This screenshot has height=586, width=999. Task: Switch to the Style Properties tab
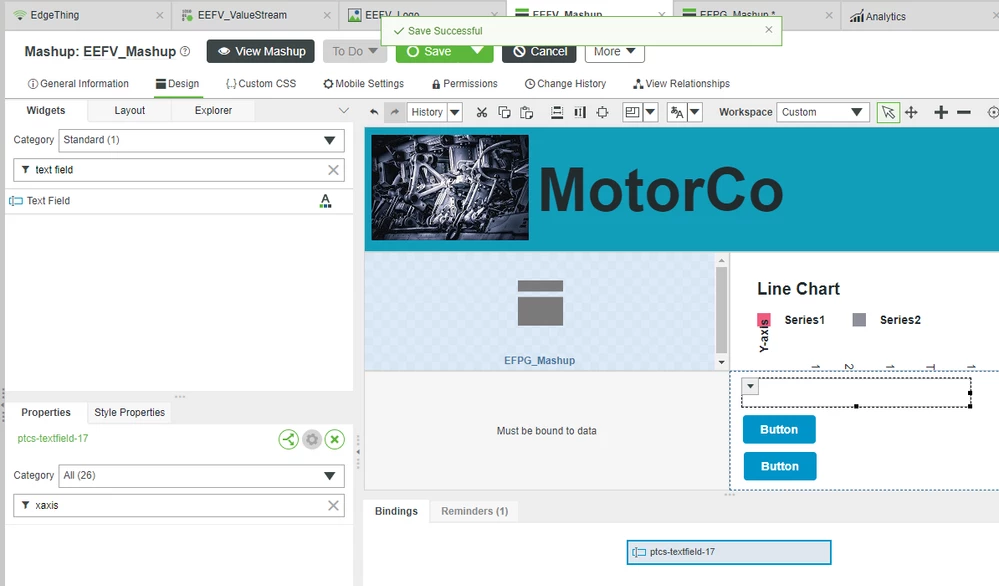pos(129,412)
